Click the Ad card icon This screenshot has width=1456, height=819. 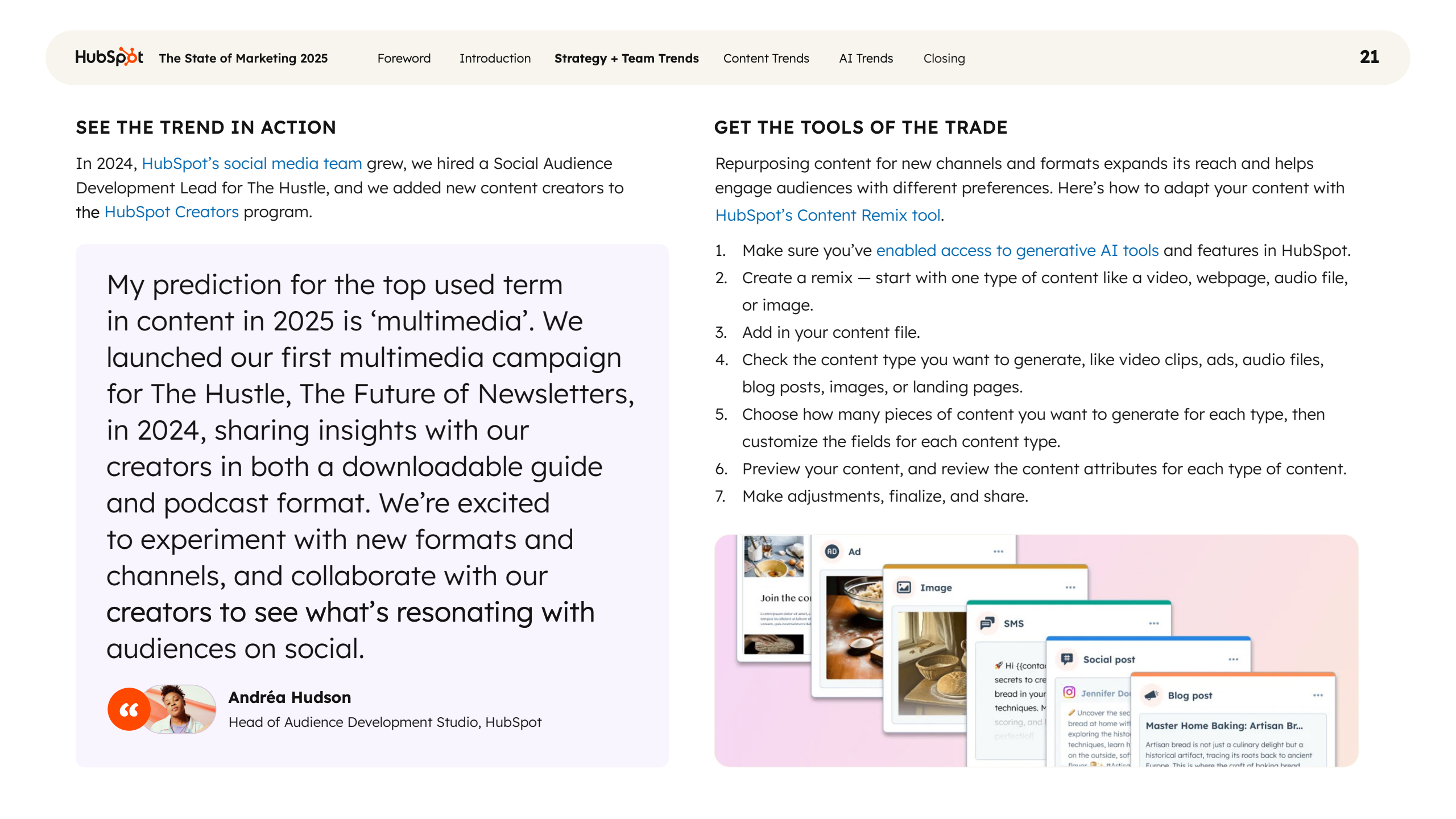point(832,551)
